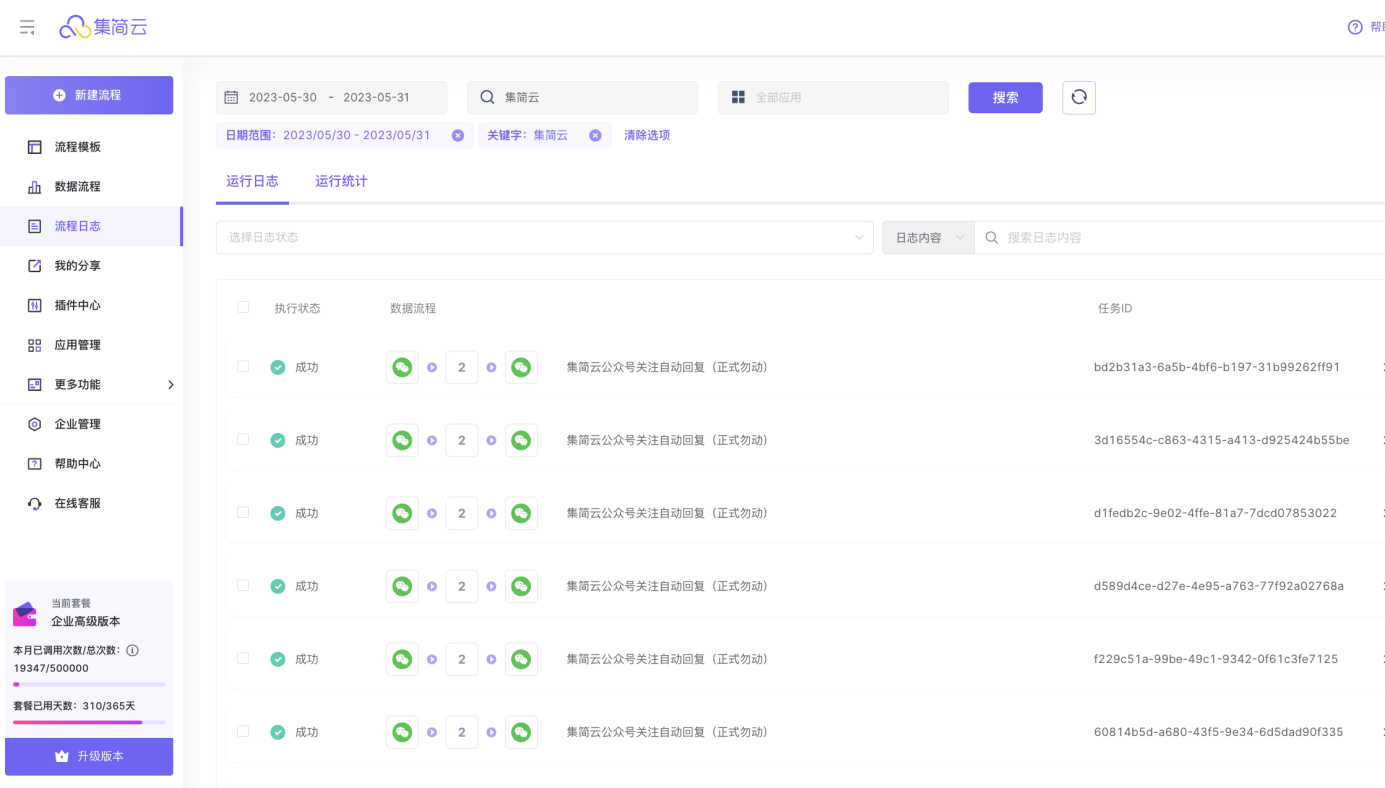Image resolution: width=1385 pixels, height=788 pixels.
Task: Check the row with task ID d589d4ce
Action: 243,585
